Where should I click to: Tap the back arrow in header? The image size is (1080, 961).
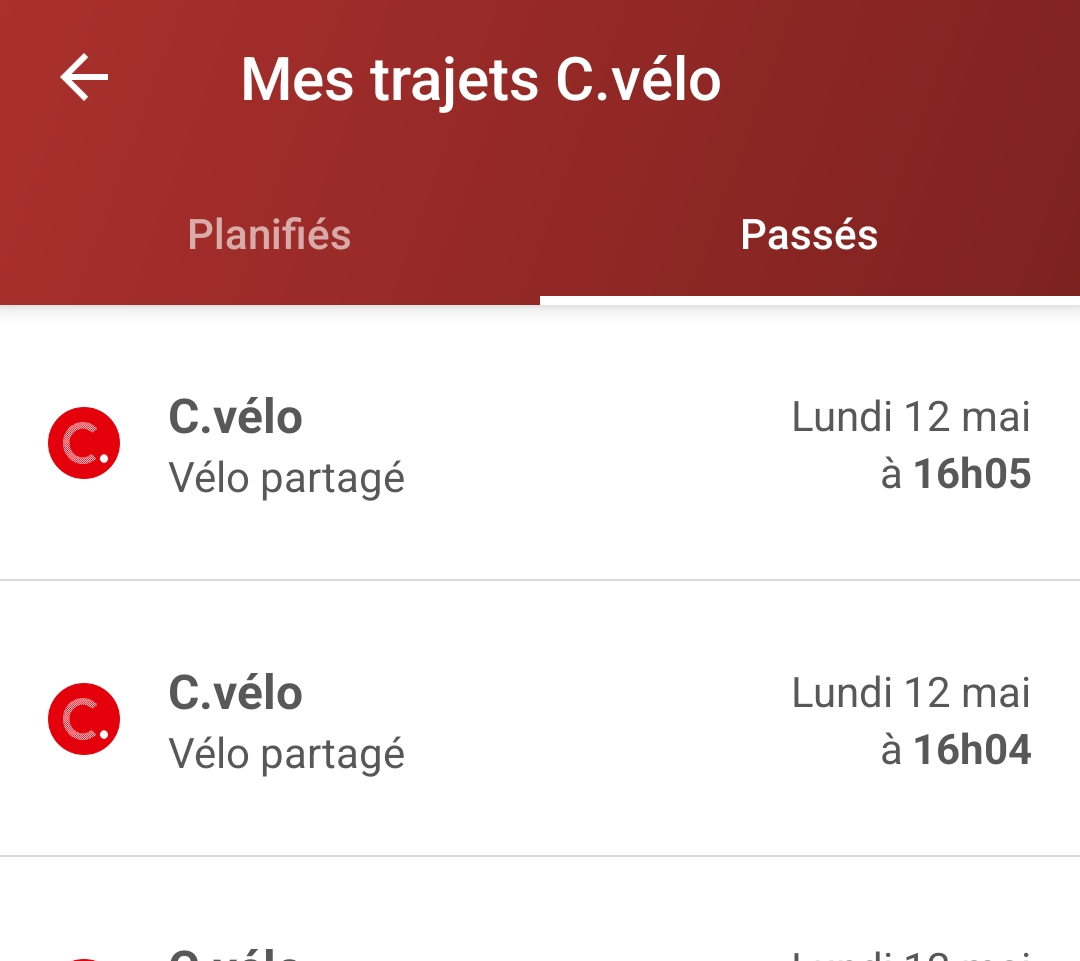click(84, 78)
